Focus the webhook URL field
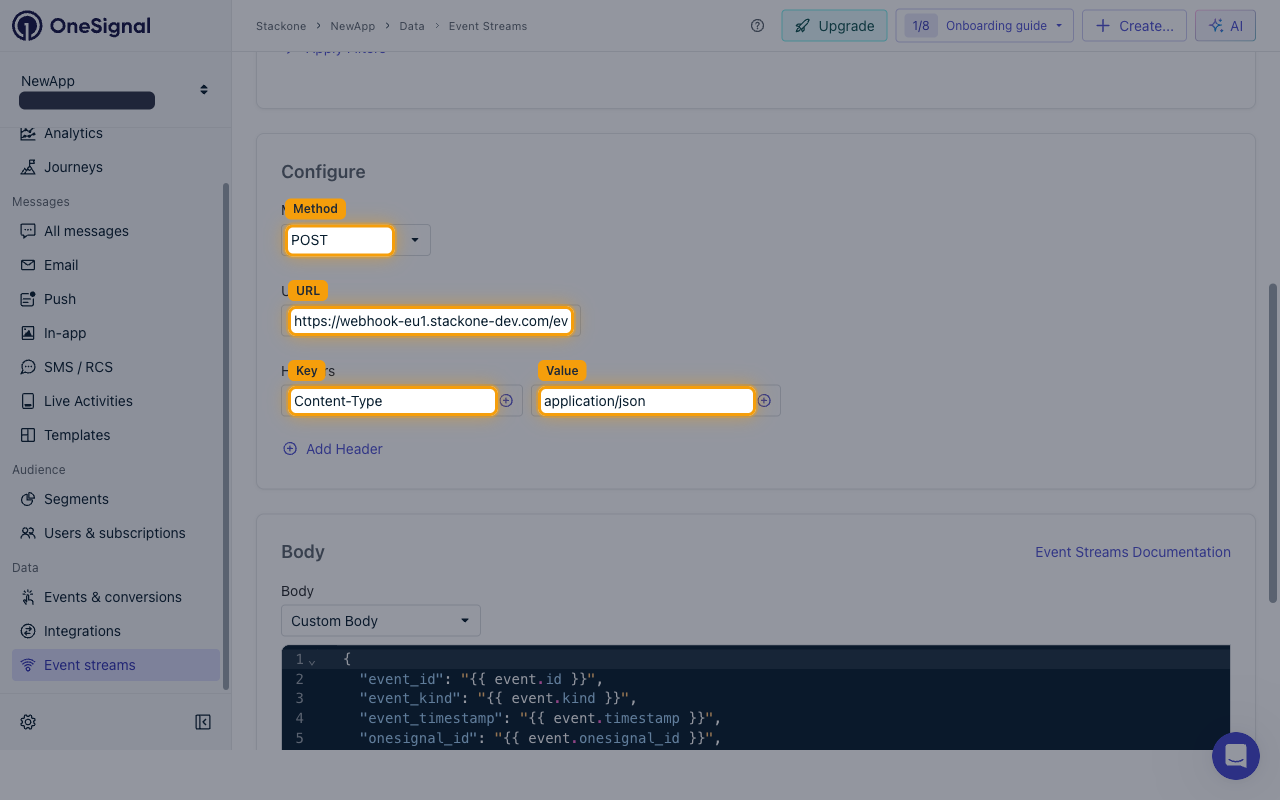 (431, 321)
